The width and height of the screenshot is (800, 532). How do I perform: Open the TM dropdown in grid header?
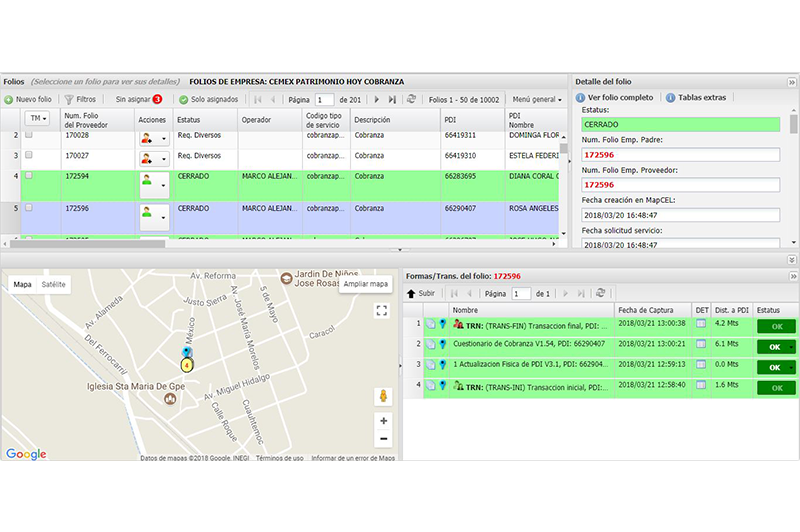click(x=37, y=118)
